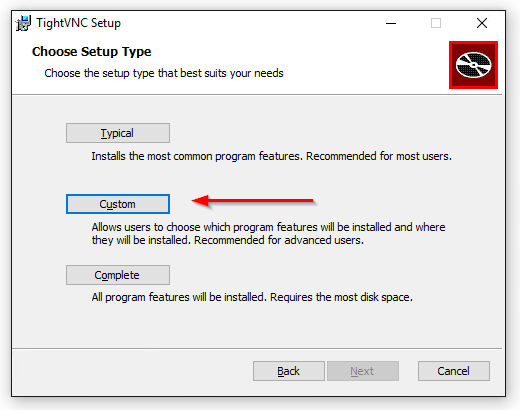
Task: Click the description recommending advanced users
Action: point(268,233)
